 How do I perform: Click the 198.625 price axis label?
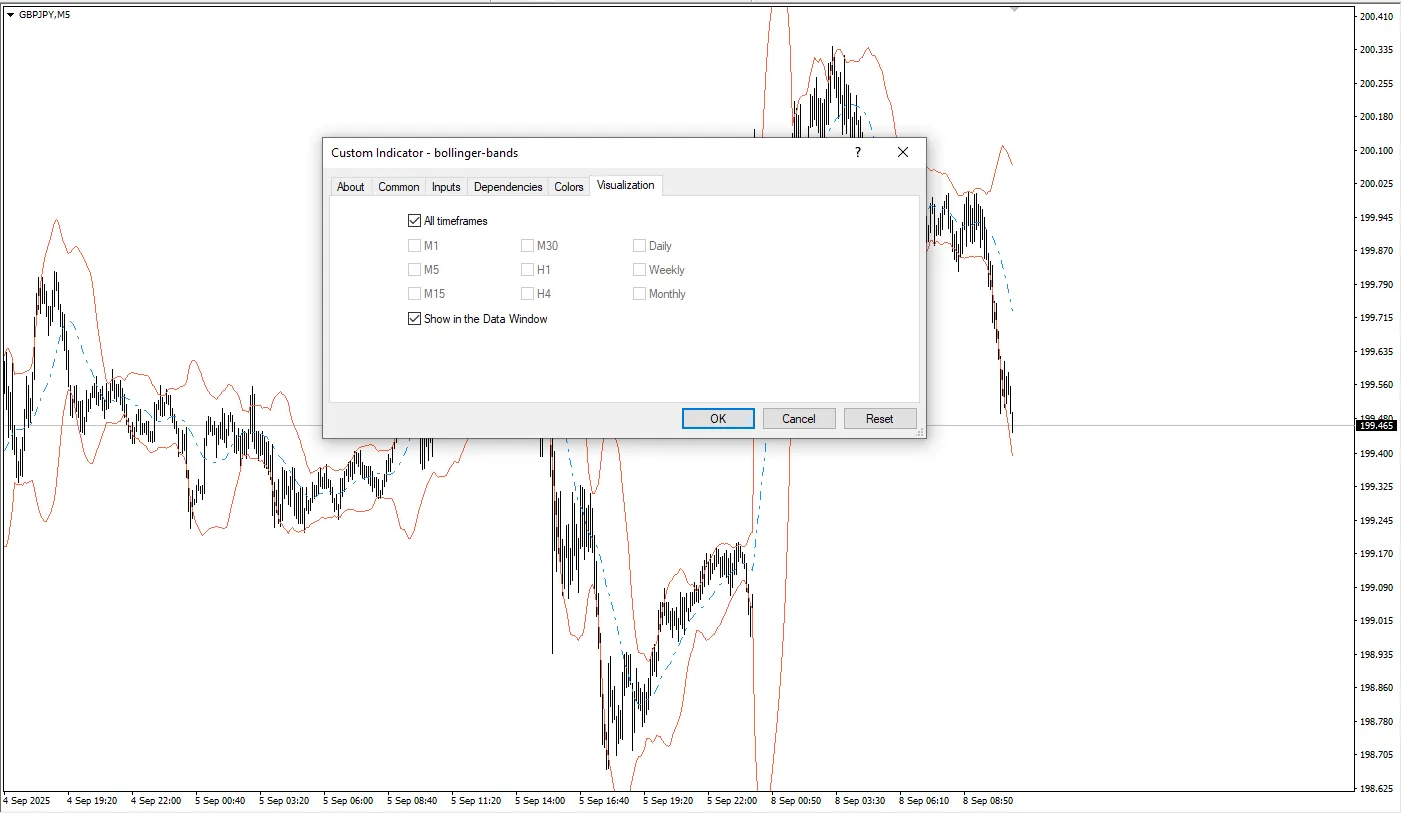tap(1377, 789)
